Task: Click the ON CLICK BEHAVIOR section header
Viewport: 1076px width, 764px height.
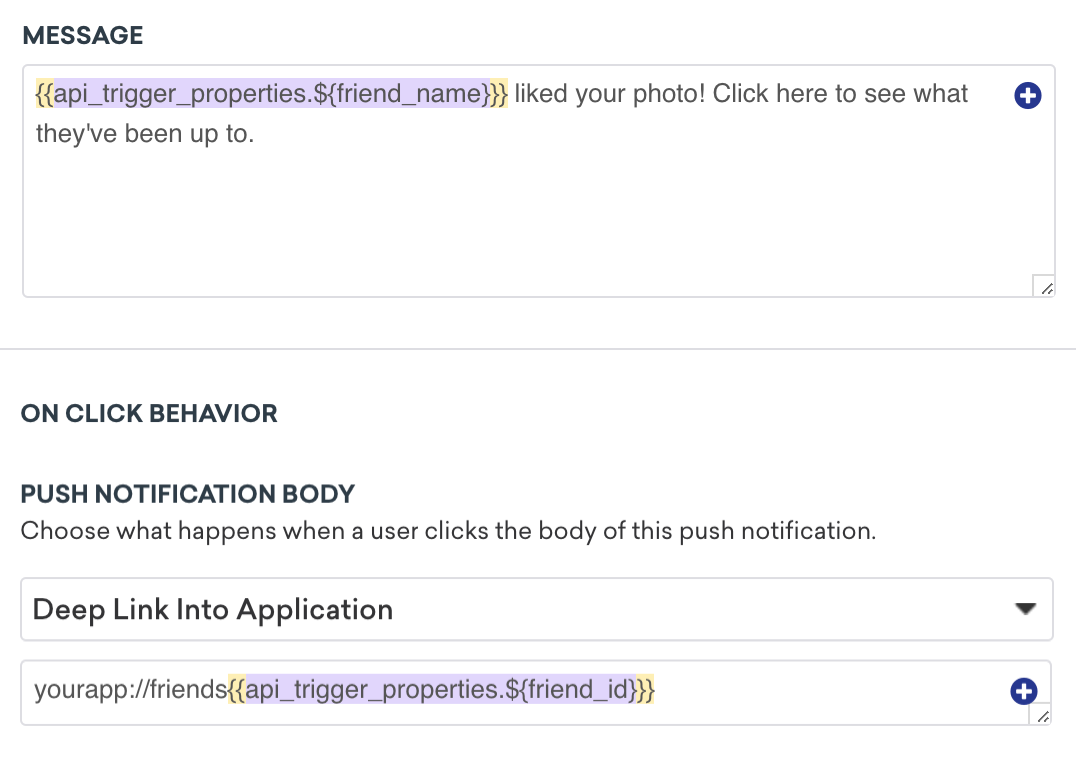Action: point(148,413)
